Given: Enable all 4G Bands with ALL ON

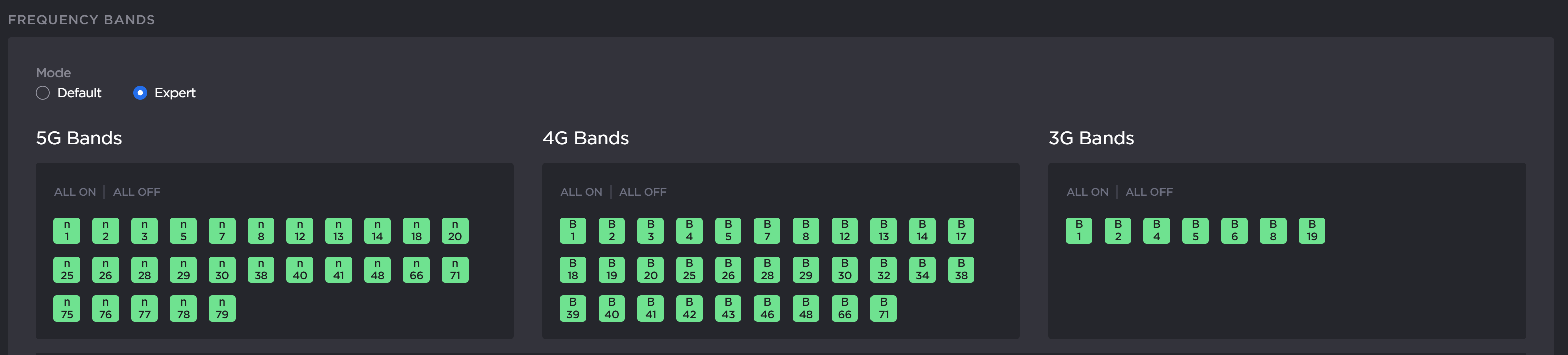Looking at the screenshot, I should [x=580, y=192].
